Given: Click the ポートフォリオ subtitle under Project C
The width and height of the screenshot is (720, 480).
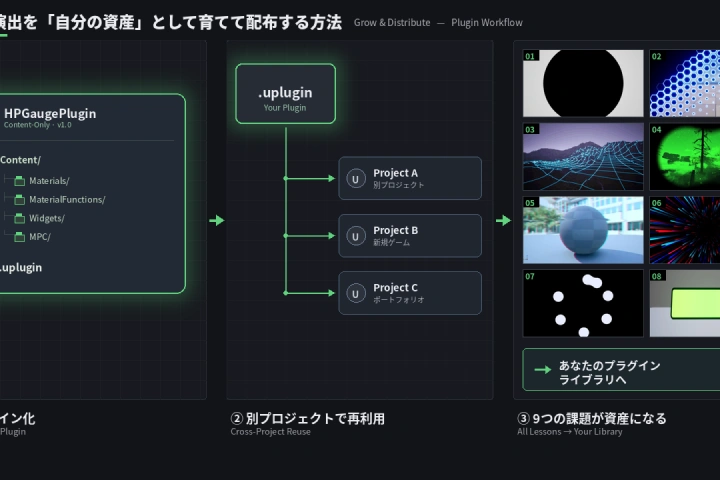Looking at the screenshot, I should click(399, 300).
